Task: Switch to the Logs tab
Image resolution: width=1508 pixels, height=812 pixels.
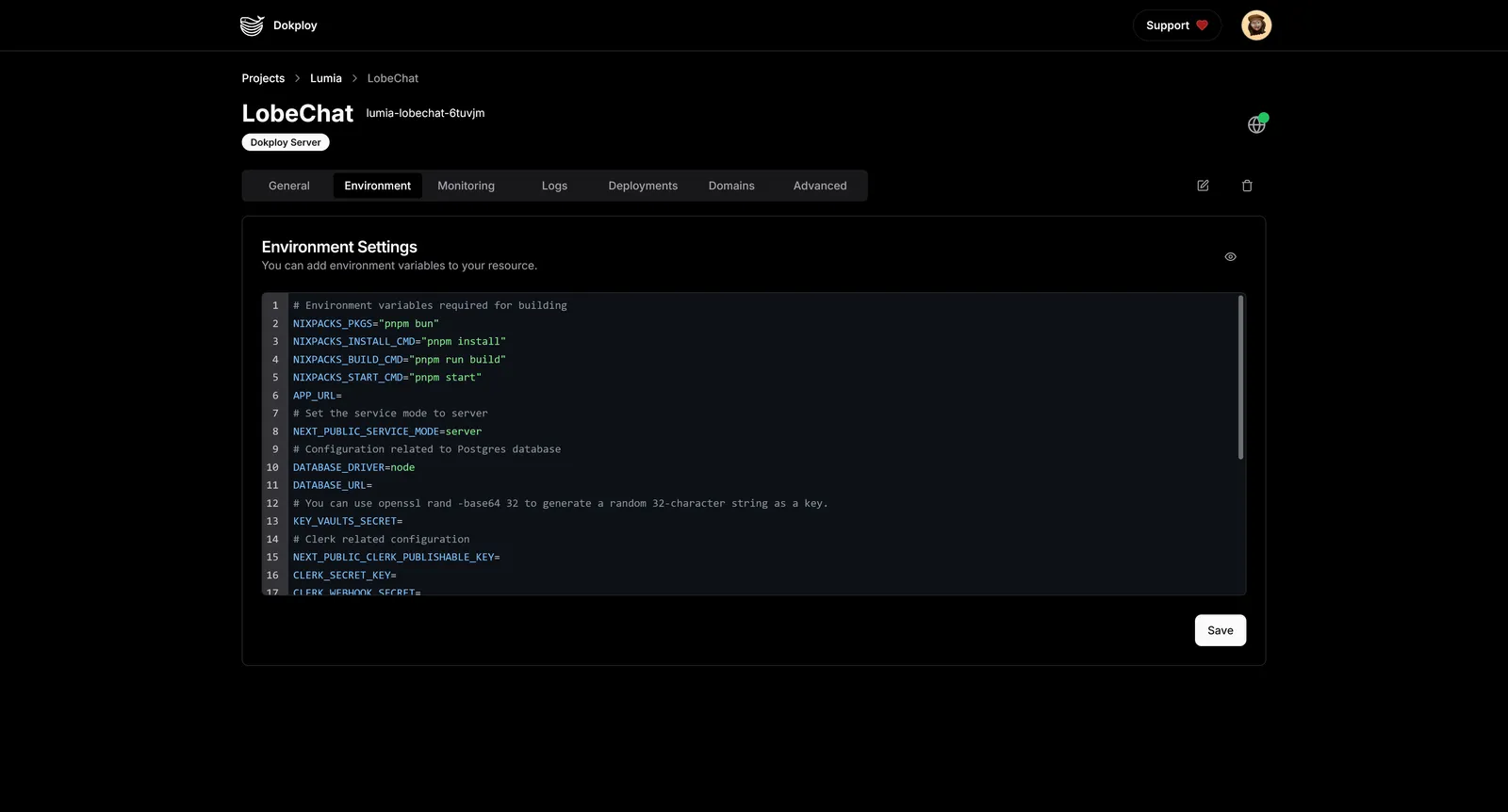Action: pyautogui.click(x=554, y=186)
